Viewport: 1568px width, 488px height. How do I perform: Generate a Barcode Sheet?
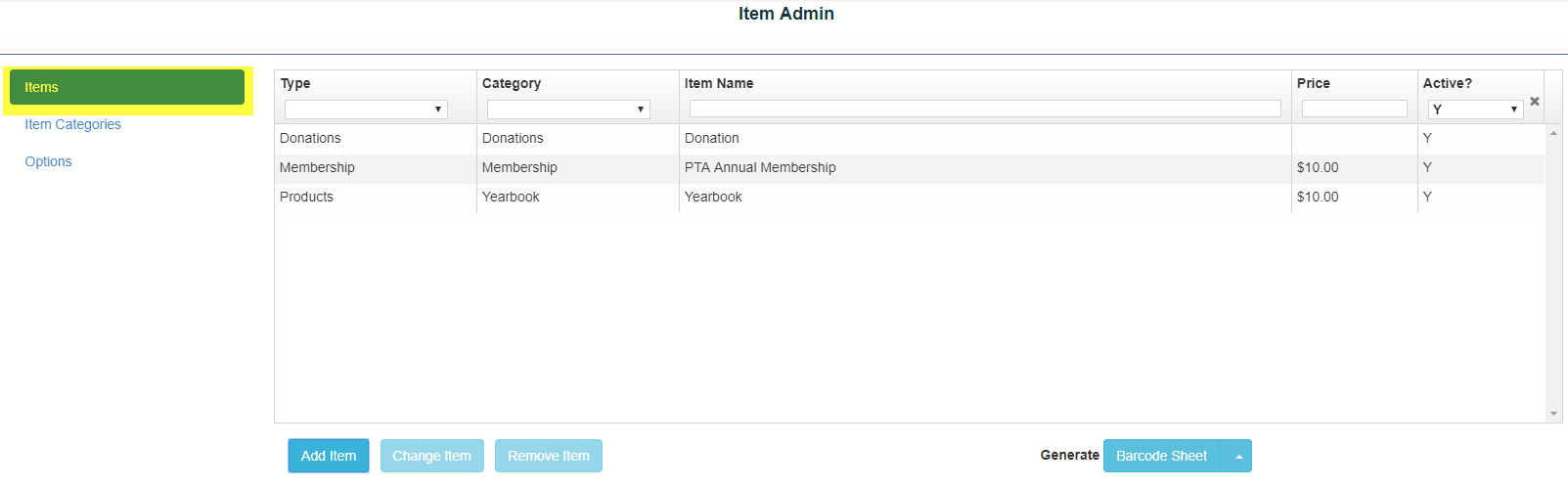[1162, 456]
